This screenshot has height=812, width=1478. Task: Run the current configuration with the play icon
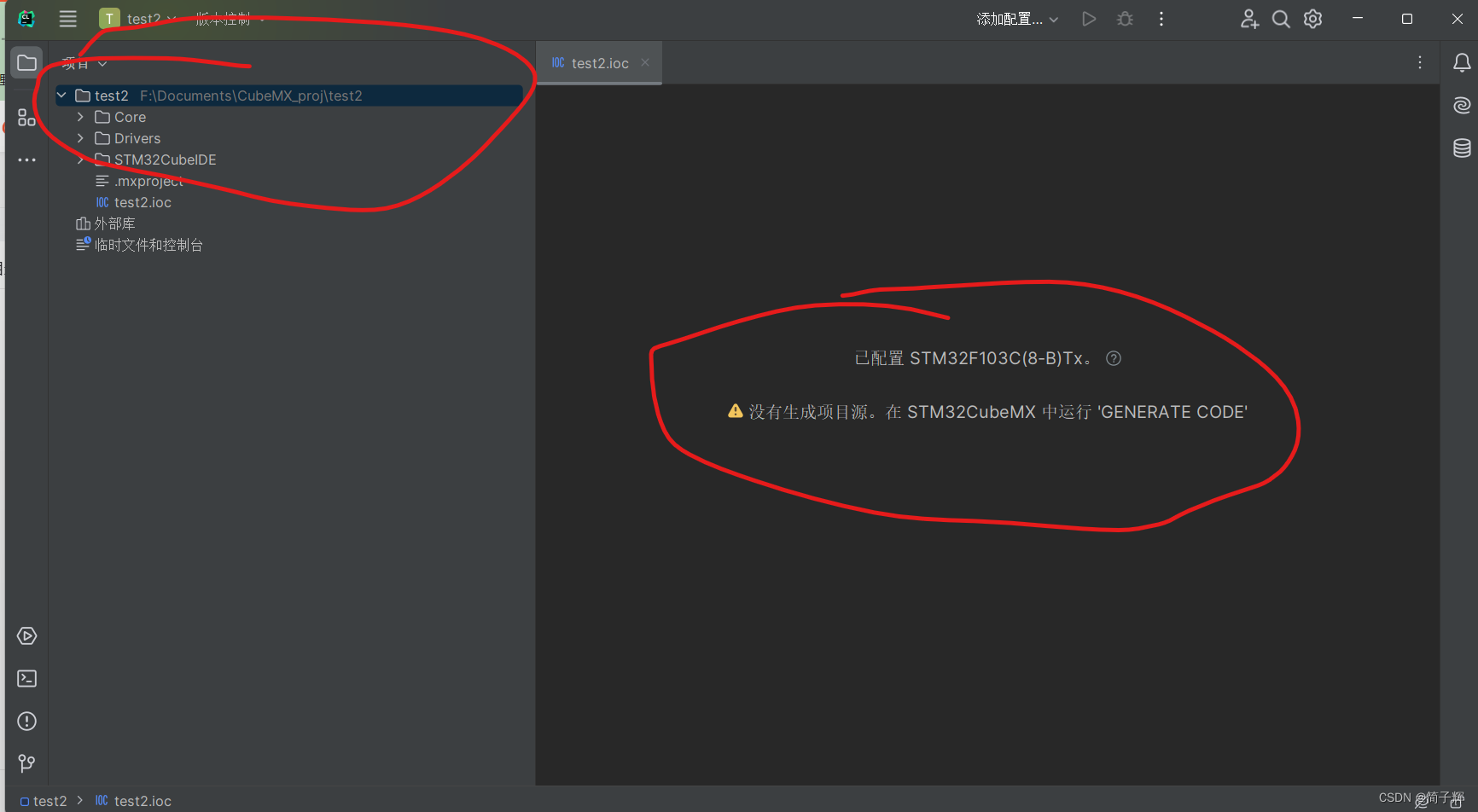coord(1089,18)
